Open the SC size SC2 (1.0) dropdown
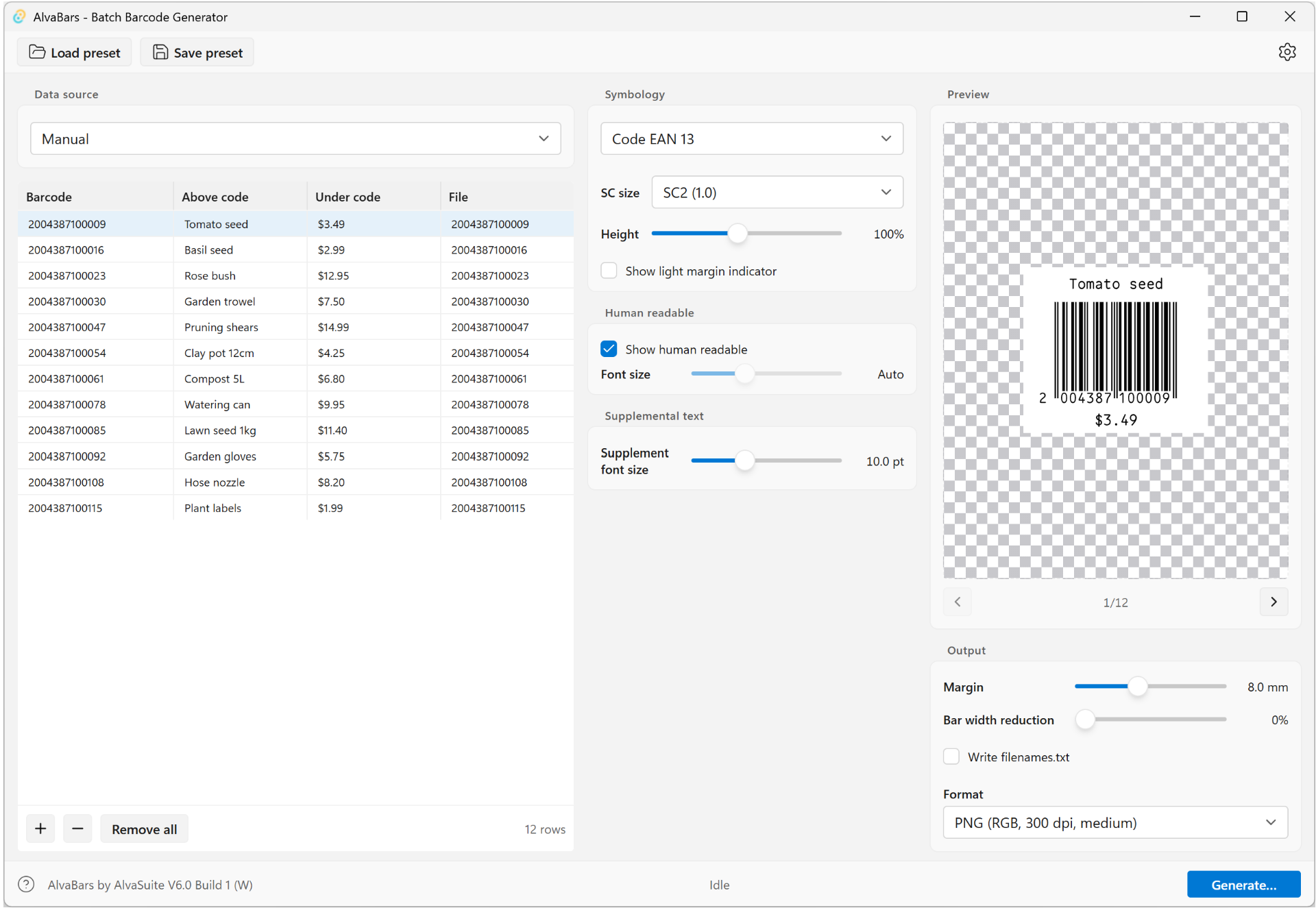The image size is (1316, 908). (777, 193)
